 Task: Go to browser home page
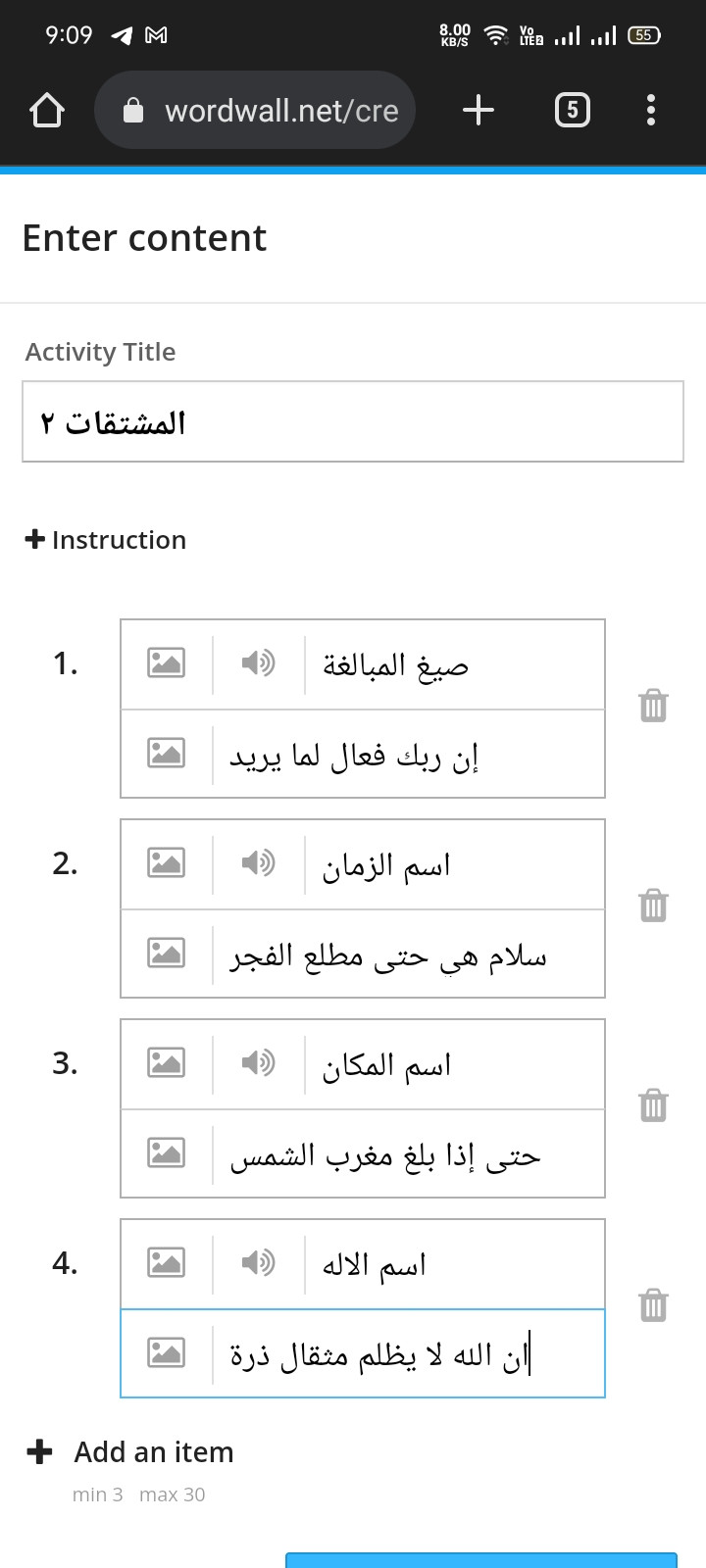pyautogui.click(x=47, y=110)
